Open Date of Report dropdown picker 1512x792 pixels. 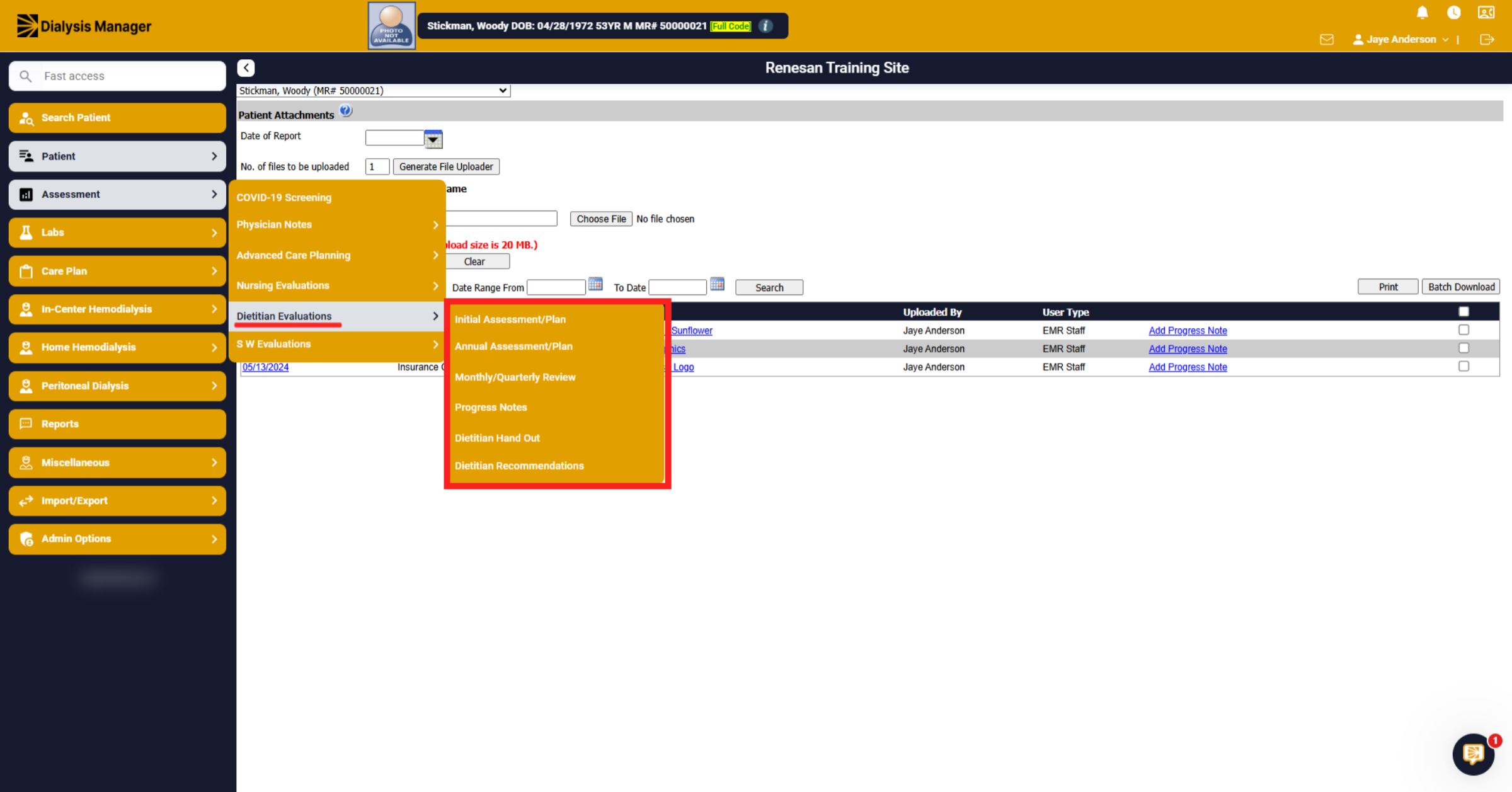[433, 139]
